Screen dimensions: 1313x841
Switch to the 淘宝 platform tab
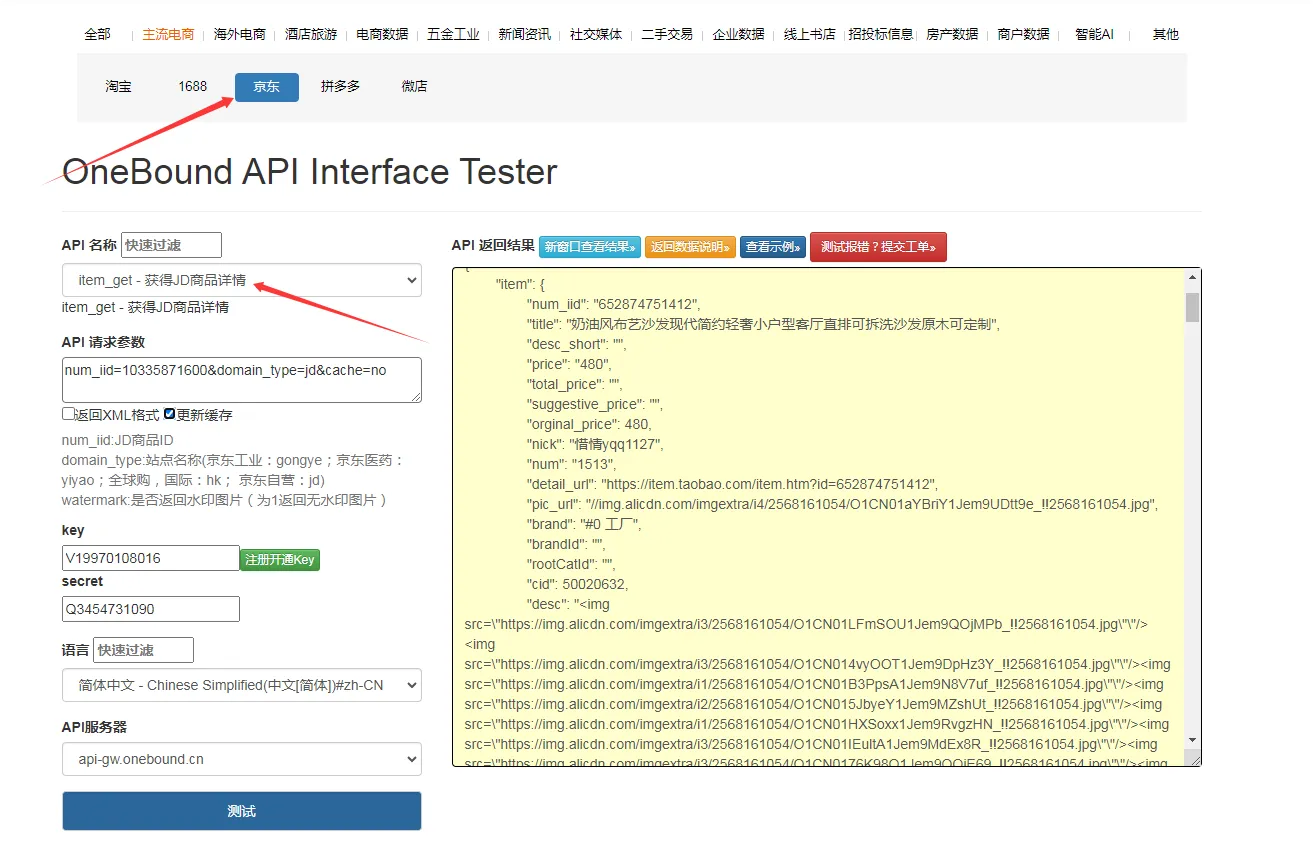click(118, 87)
